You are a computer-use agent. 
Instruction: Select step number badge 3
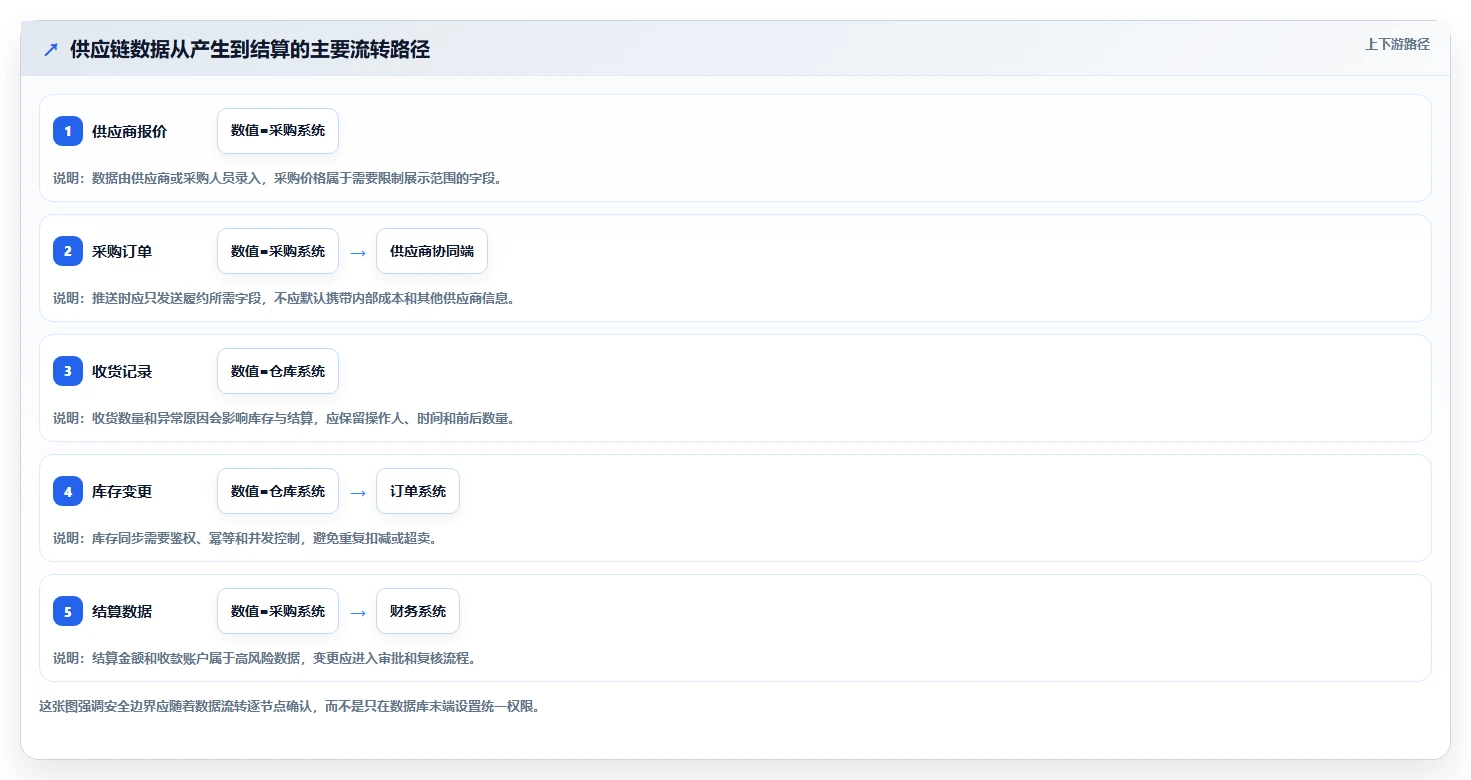68,371
